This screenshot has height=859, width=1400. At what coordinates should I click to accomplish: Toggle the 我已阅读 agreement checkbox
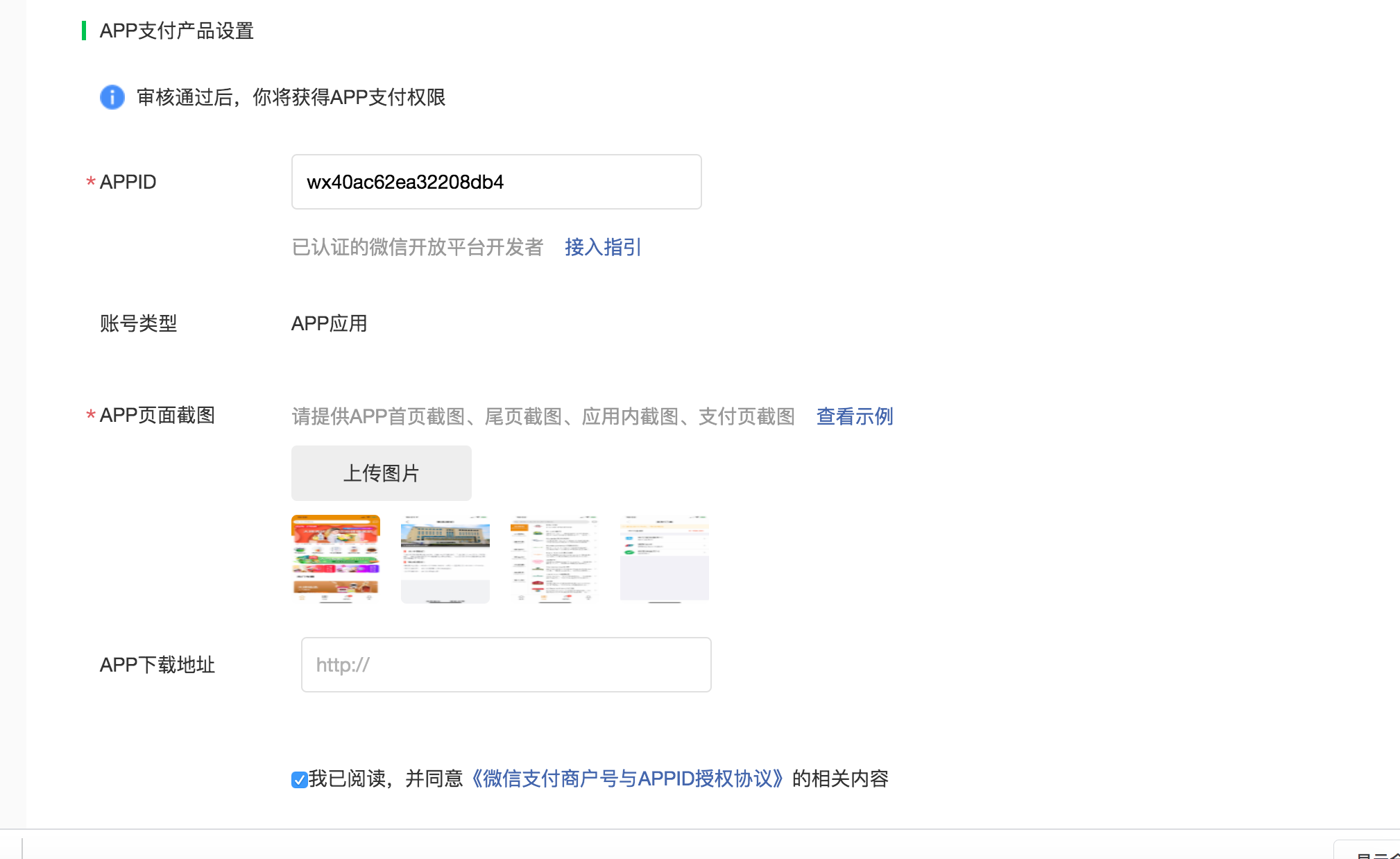[299, 780]
